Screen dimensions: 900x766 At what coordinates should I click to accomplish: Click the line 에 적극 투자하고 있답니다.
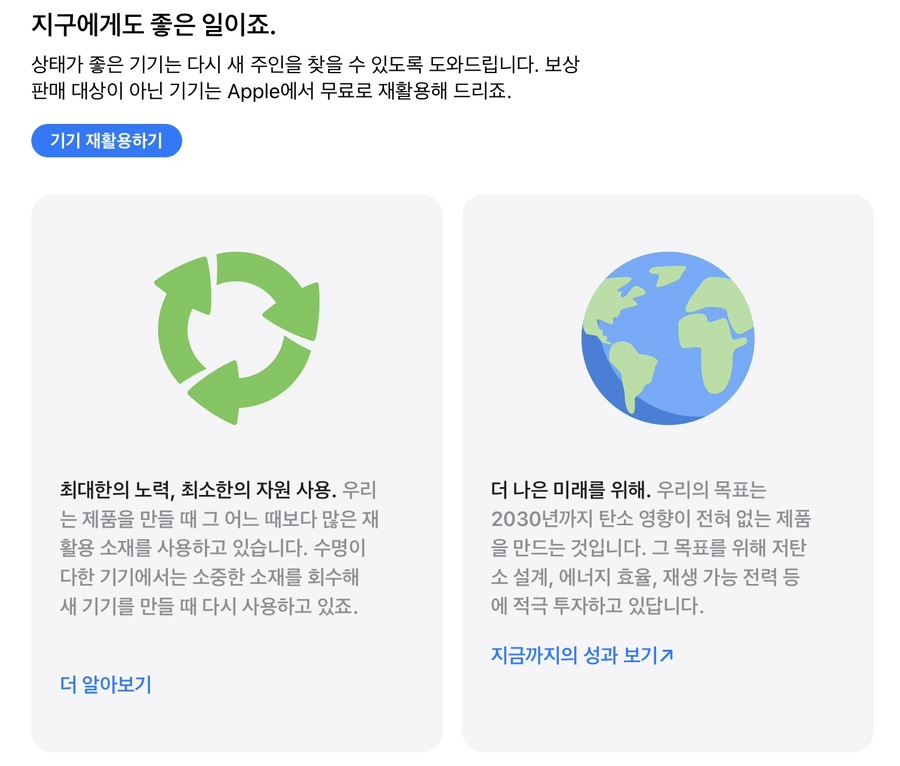[x=597, y=605]
